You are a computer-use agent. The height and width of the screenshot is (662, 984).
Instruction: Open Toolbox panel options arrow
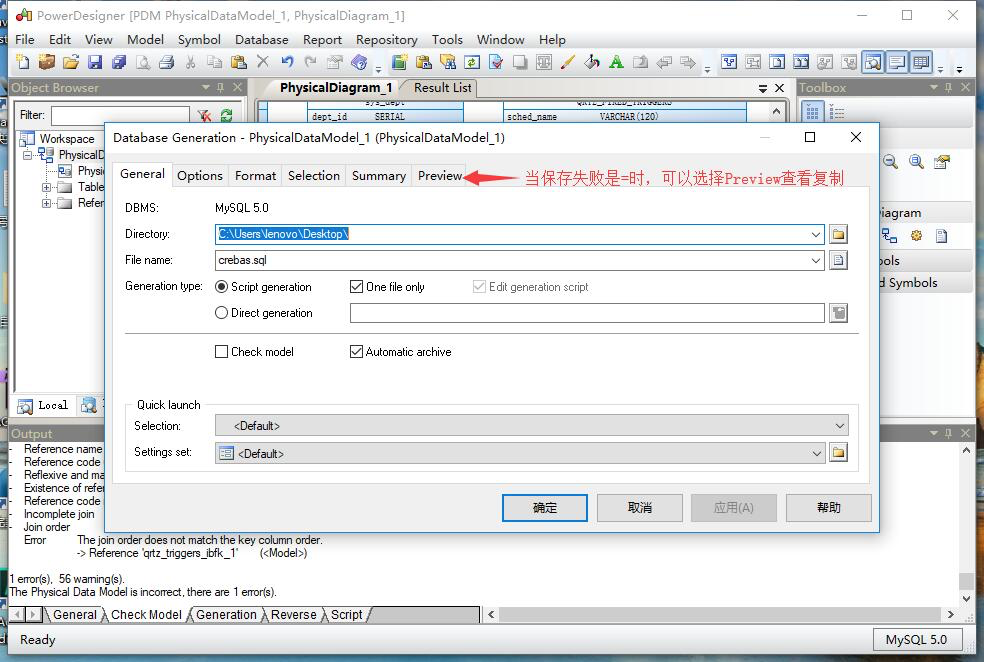coord(934,87)
